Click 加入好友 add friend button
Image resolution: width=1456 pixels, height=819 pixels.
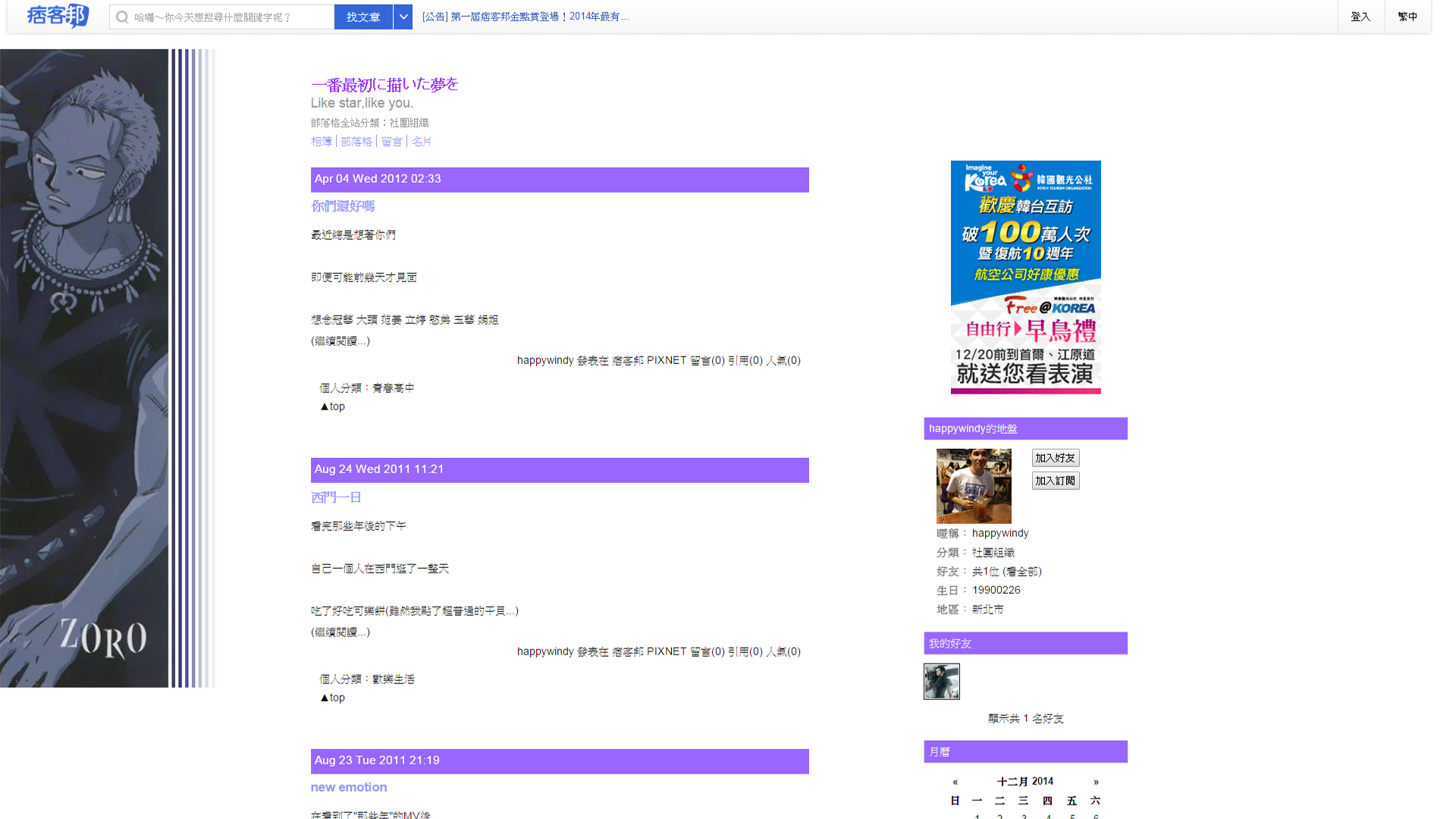[1056, 458]
